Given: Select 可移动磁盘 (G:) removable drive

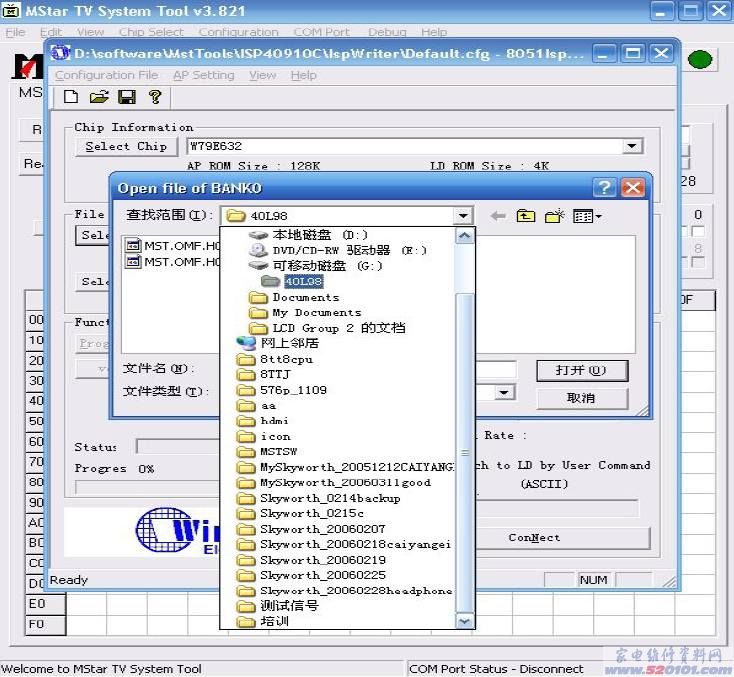Looking at the screenshot, I should (x=326, y=266).
